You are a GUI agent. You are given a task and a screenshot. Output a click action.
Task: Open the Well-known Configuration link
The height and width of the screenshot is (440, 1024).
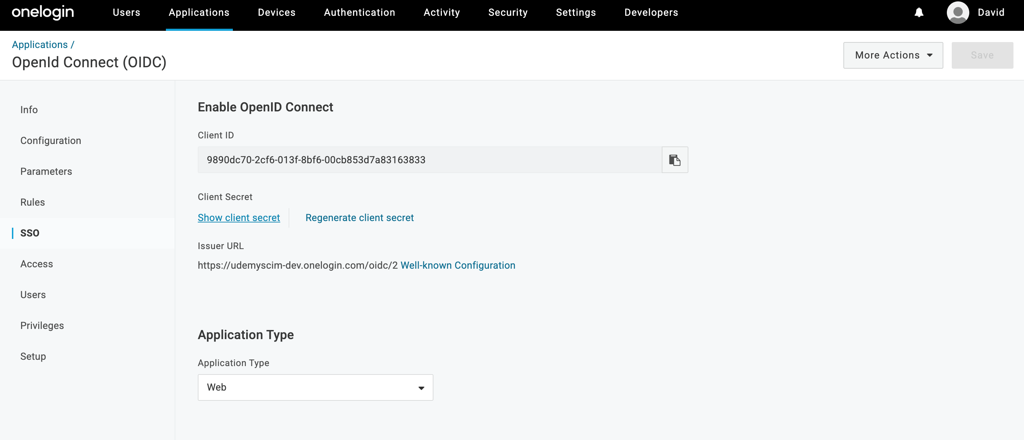(458, 266)
